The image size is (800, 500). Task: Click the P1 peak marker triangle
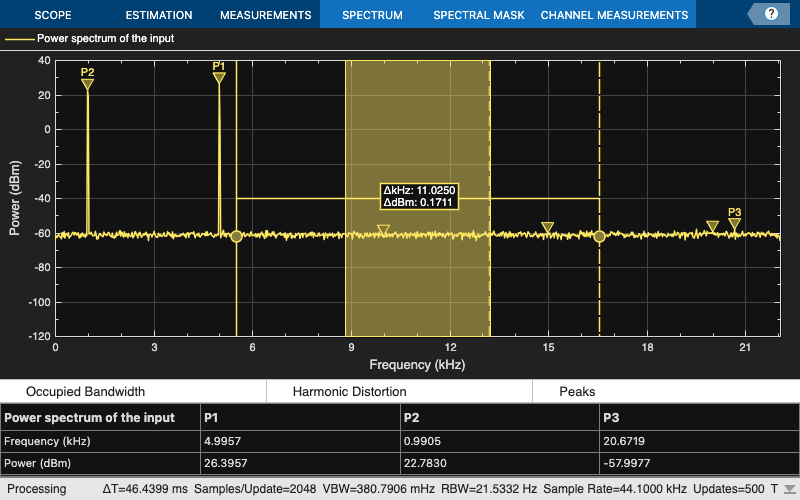219,78
